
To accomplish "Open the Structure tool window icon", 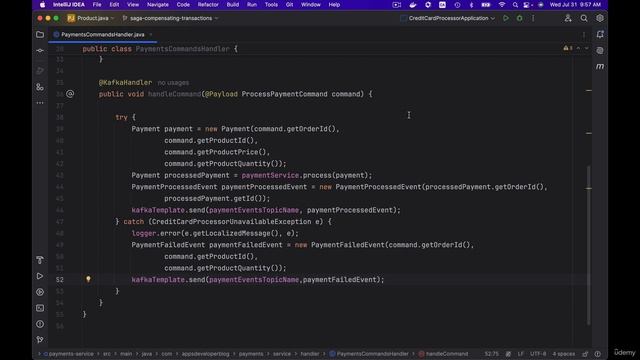I will click(x=40, y=87).
